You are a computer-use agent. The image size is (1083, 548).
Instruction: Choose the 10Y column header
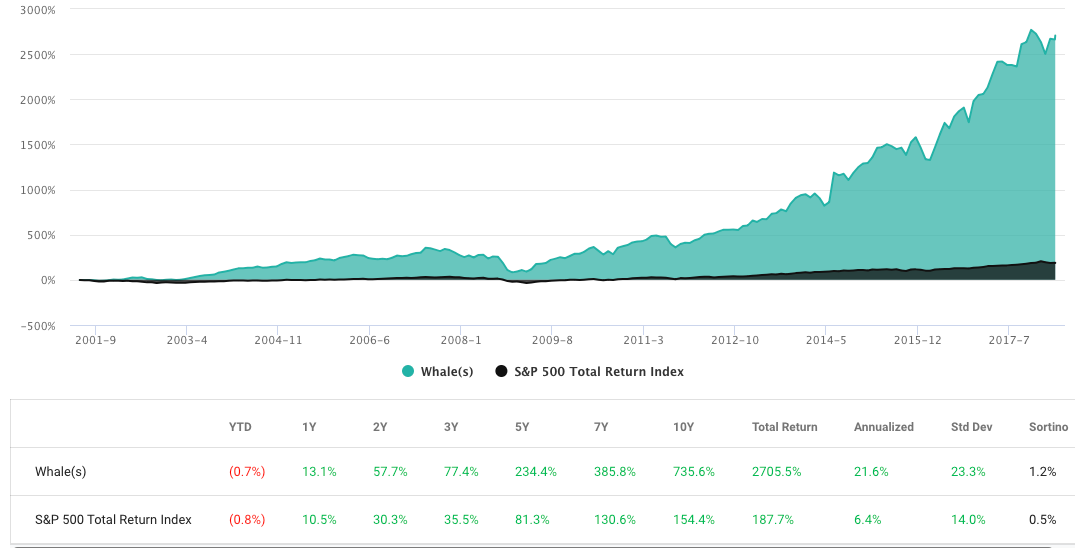pyautogui.click(x=685, y=427)
